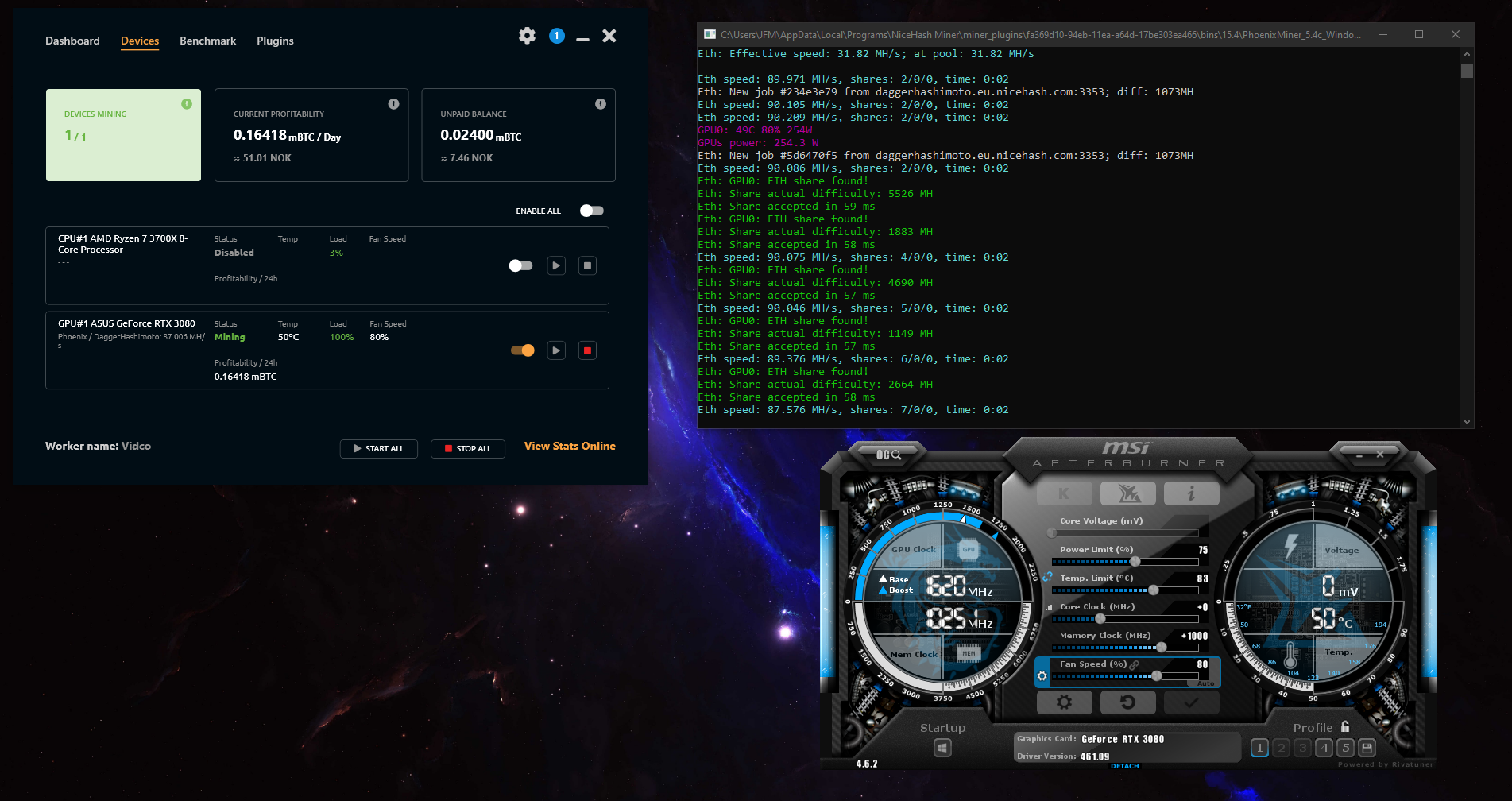This screenshot has height=801, width=1512.
Task: Start mining on CPU#1 Ryzen play button
Action: click(x=556, y=265)
